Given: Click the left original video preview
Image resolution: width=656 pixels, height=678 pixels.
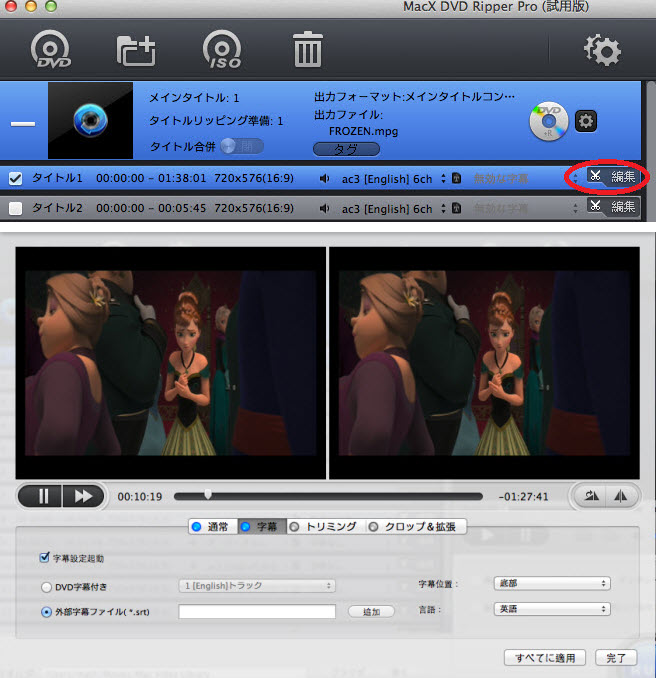Looking at the screenshot, I should point(171,363).
